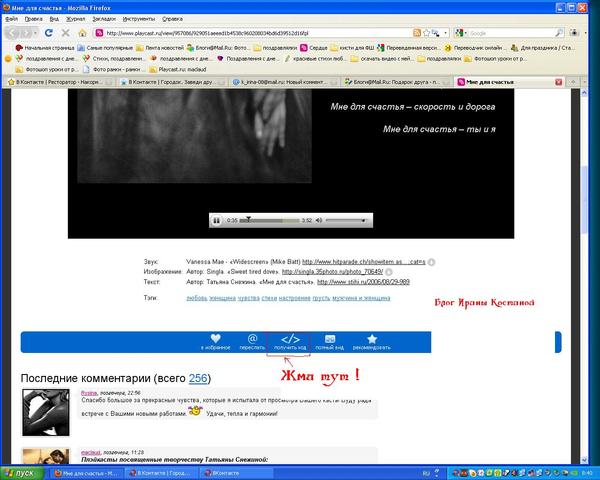Click the </> get code icon
Image resolution: width=600 pixels, height=480 pixels.
pyautogui.click(x=290, y=339)
